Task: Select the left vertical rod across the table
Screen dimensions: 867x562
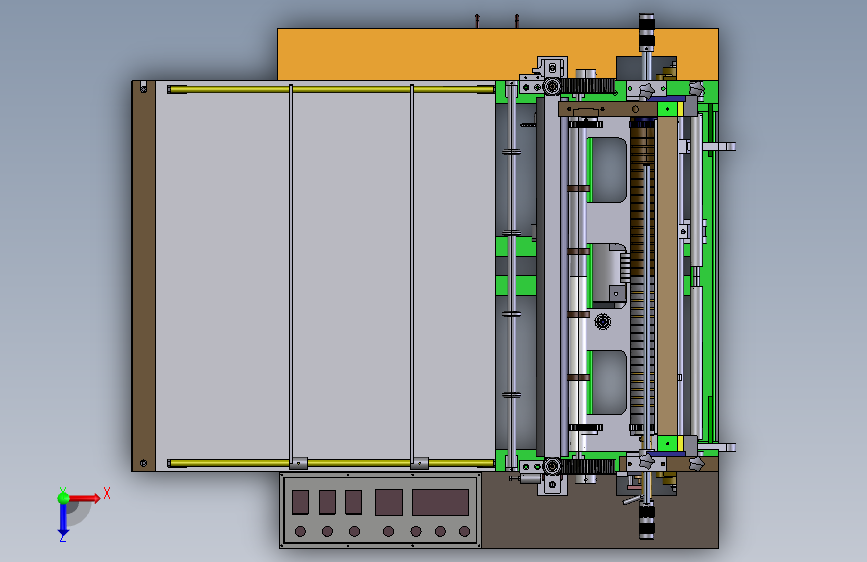Action: (291, 273)
